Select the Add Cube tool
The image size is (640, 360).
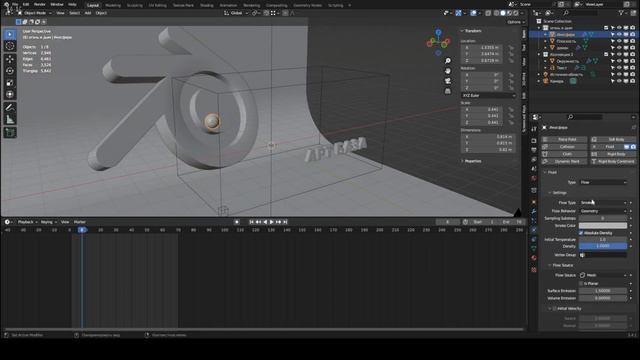pyautogui.click(x=10, y=133)
